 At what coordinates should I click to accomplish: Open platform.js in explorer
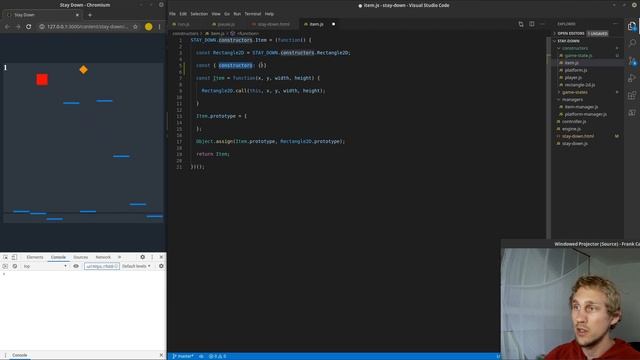pos(576,70)
